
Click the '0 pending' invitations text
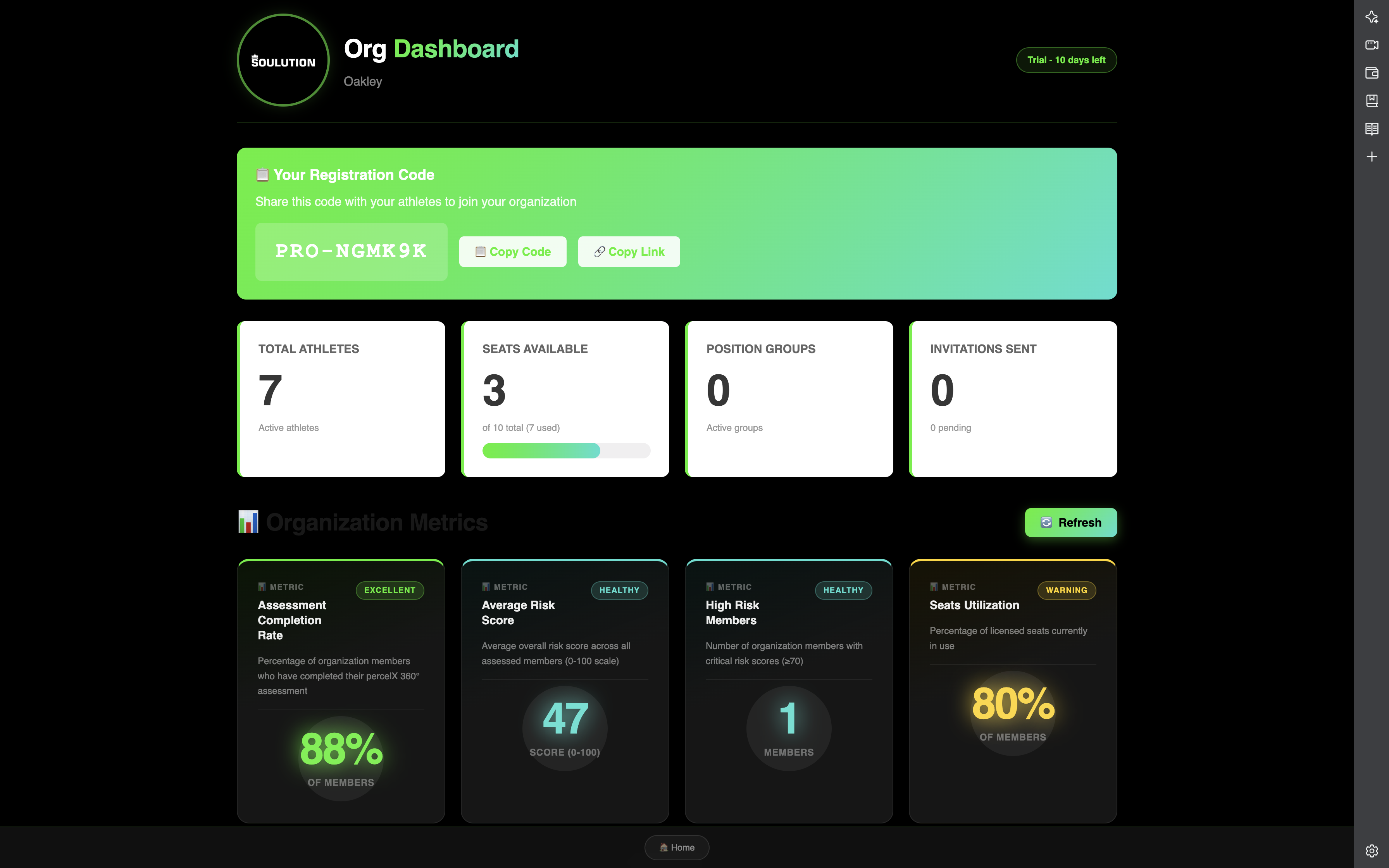tap(951, 428)
